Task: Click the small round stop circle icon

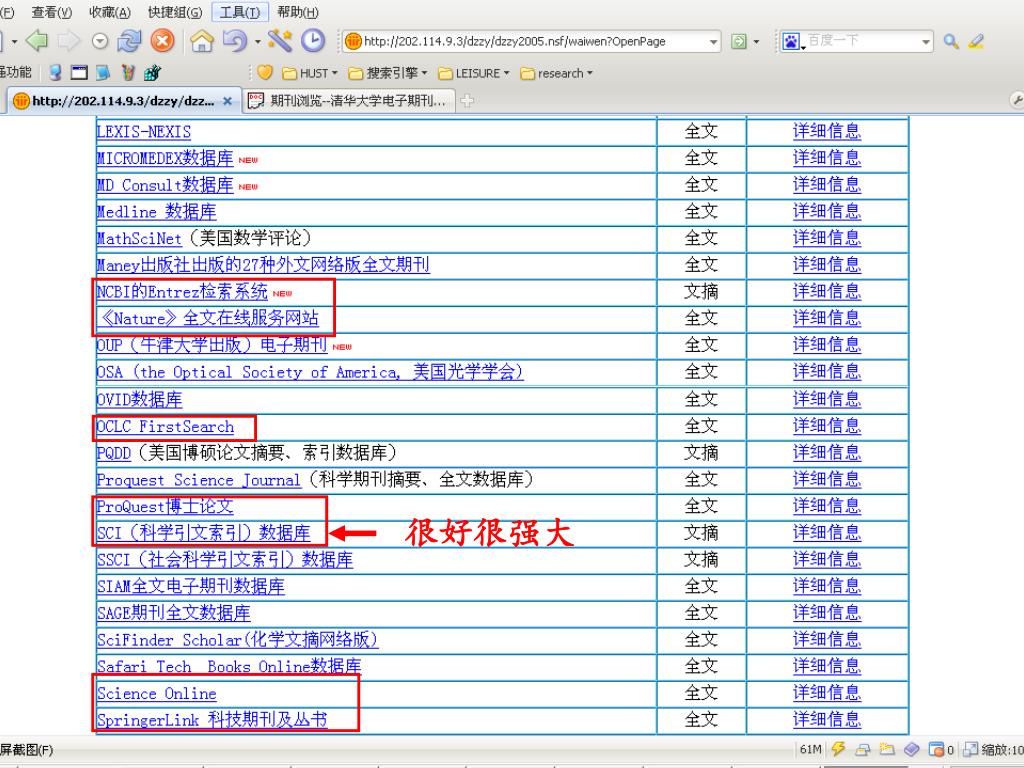Action: [99, 42]
